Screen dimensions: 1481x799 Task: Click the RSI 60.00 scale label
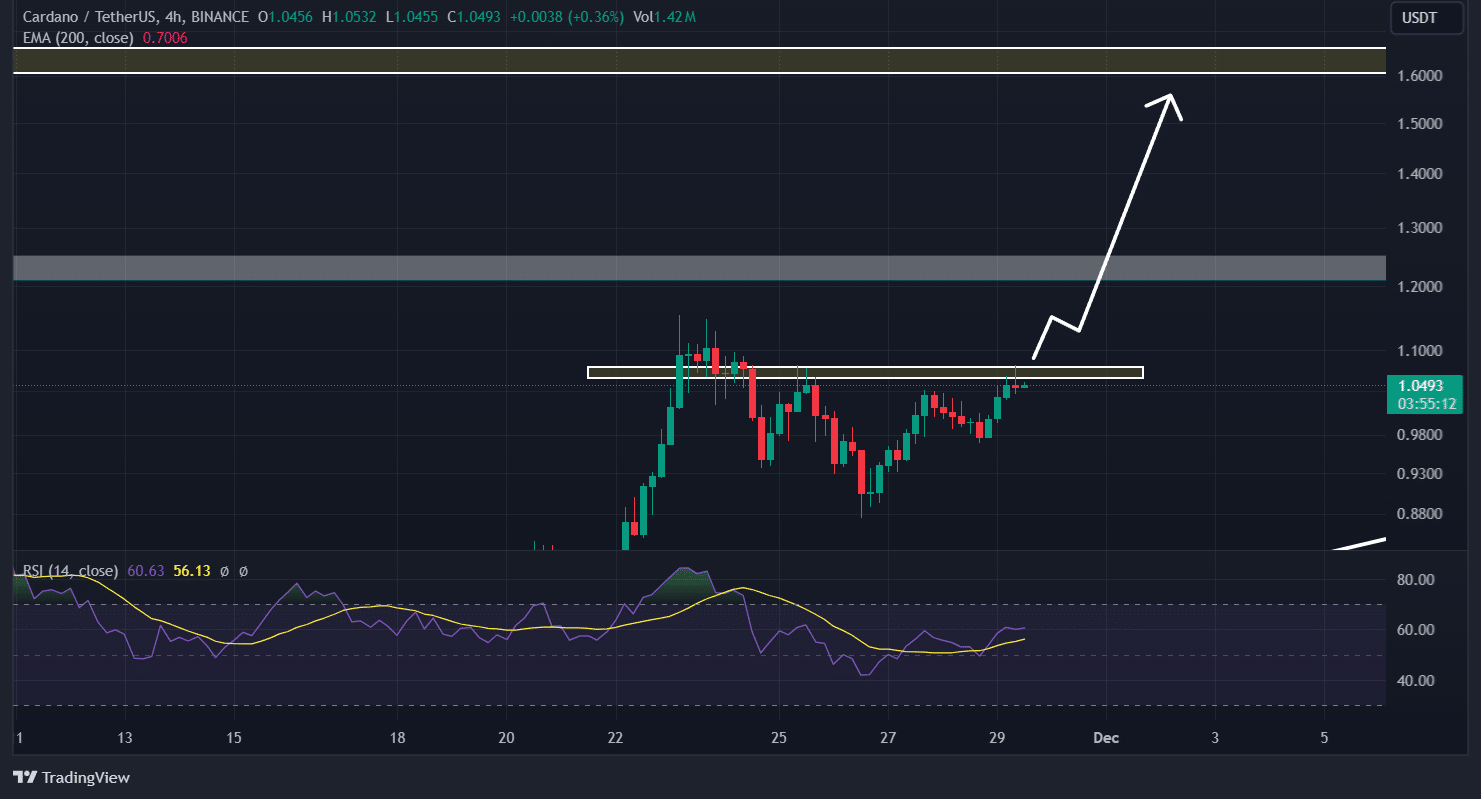coord(1416,630)
